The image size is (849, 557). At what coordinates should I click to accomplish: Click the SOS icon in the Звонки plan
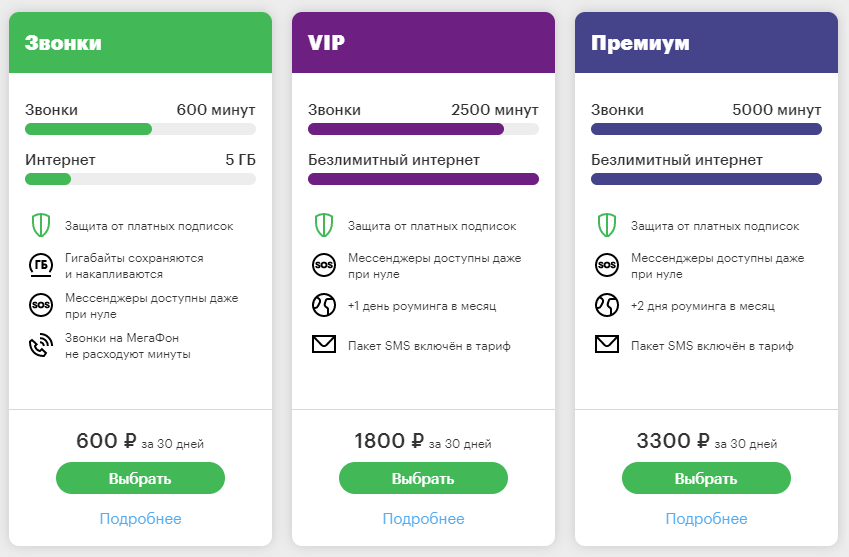(x=41, y=305)
